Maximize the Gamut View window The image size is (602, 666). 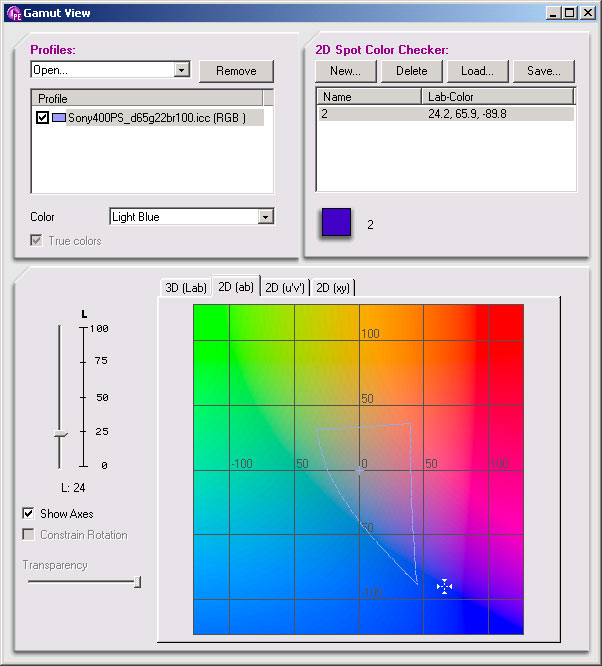(569, 13)
